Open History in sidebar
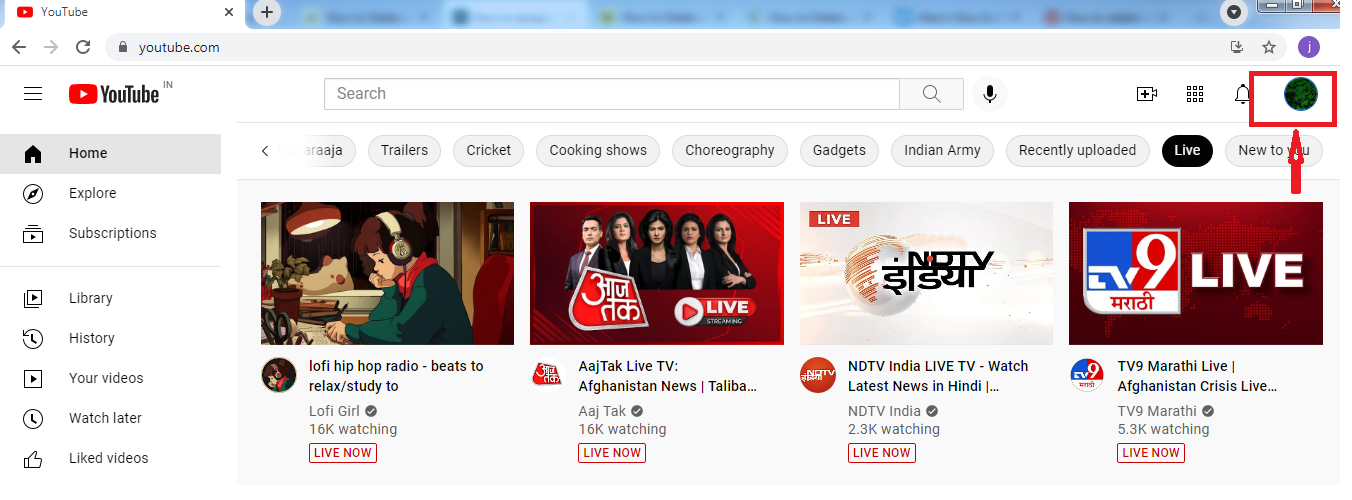This screenshot has width=1352, height=500. pos(110,338)
